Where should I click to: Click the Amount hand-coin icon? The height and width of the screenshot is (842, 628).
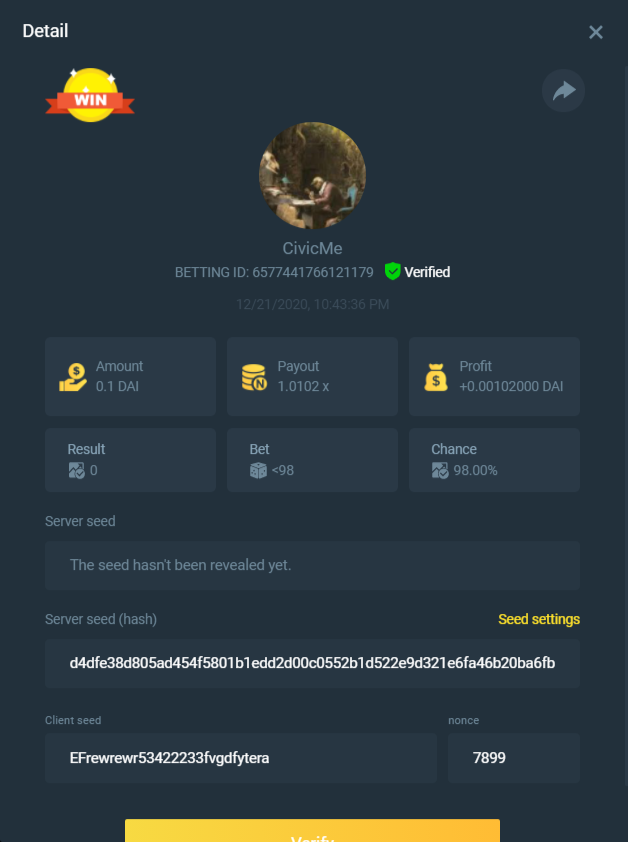[73, 377]
